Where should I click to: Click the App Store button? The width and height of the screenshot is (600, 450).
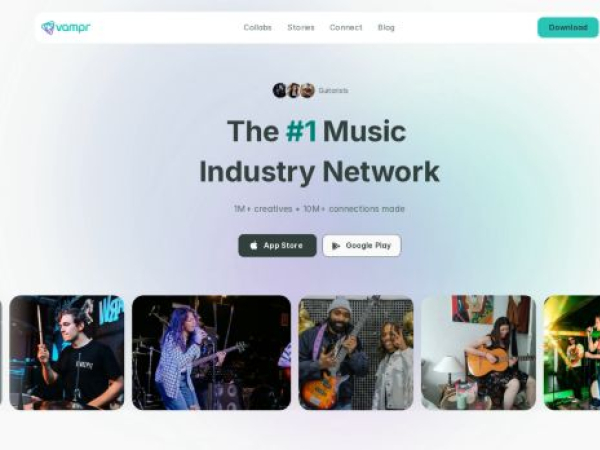[277, 246]
